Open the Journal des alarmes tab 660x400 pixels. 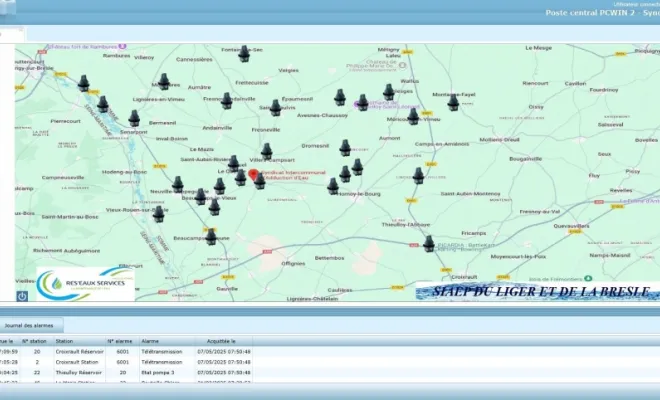coord(29,325)
